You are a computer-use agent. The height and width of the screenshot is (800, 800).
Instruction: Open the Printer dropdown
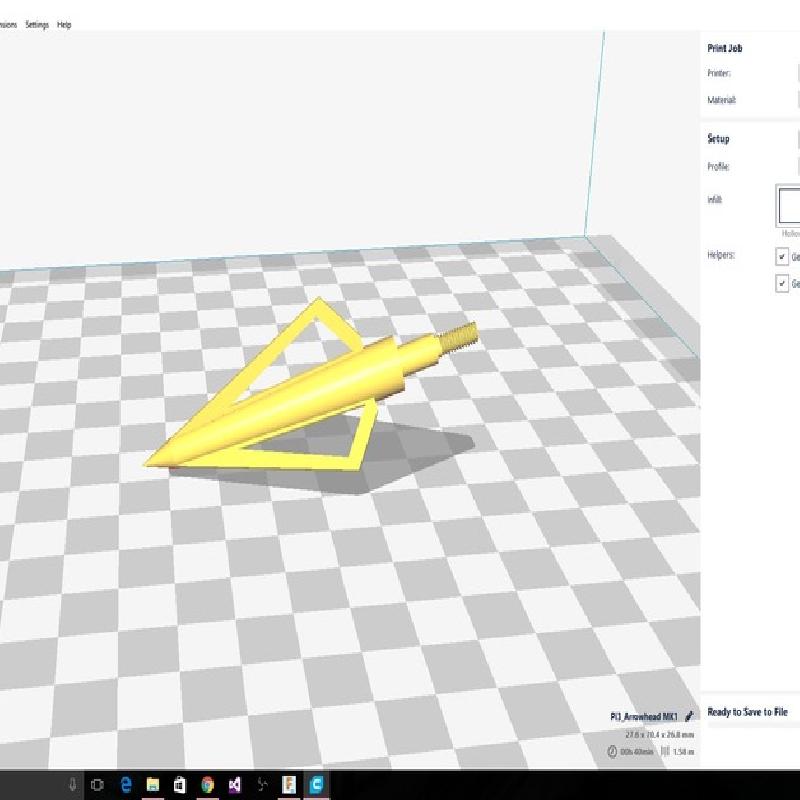point(797,74)
